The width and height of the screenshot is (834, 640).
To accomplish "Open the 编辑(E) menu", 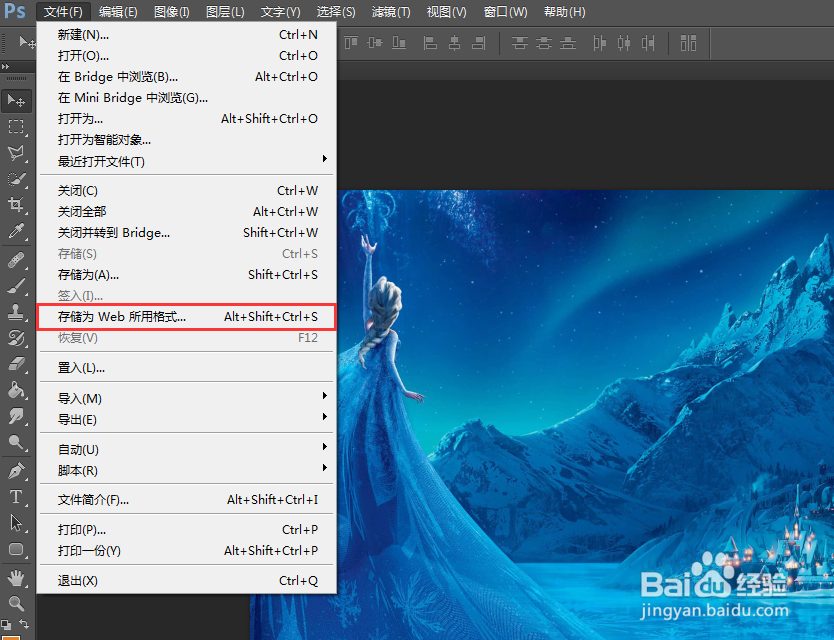I will (118, 12).
